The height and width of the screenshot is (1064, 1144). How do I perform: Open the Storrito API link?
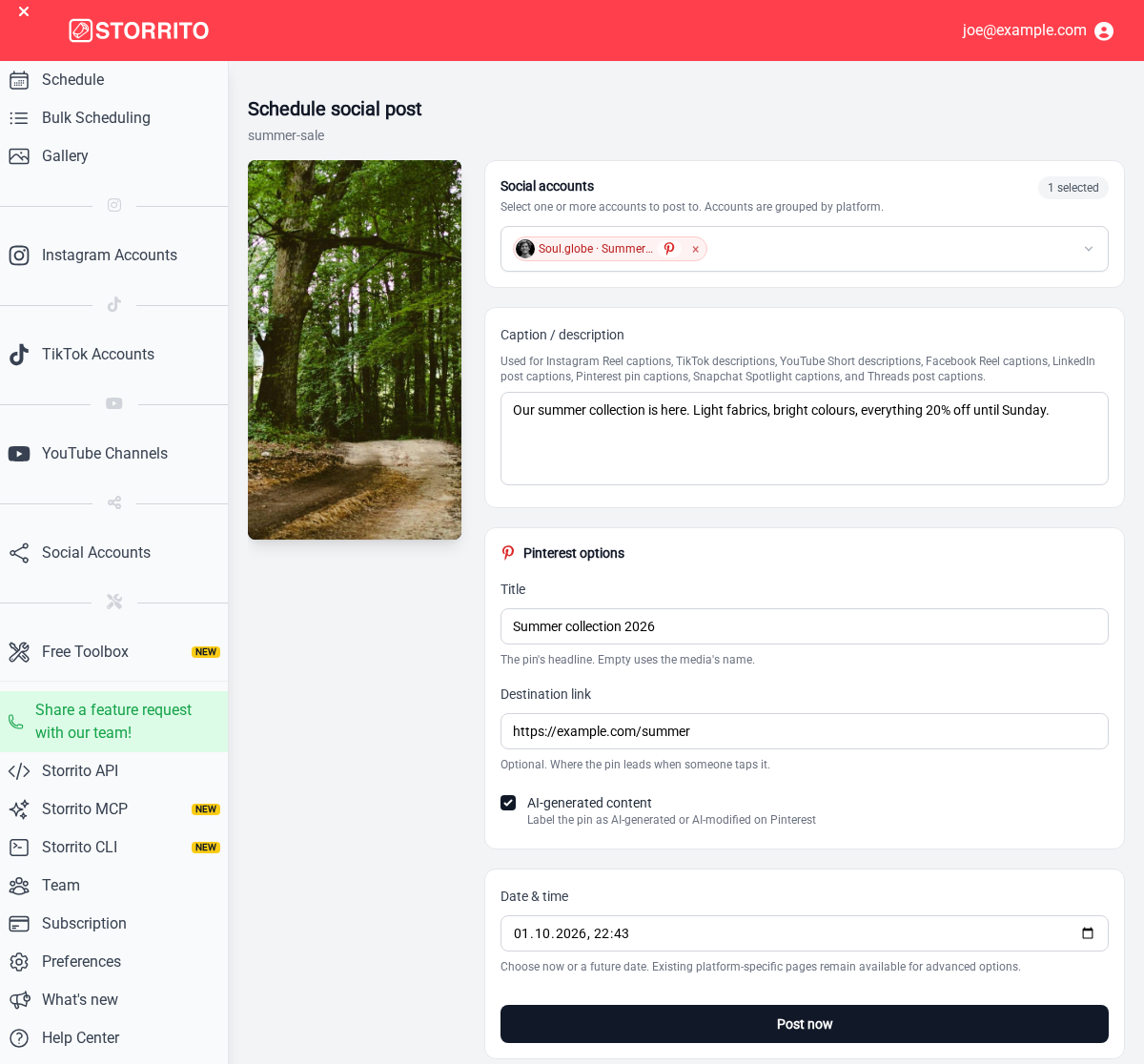click(x=114, y=771)
